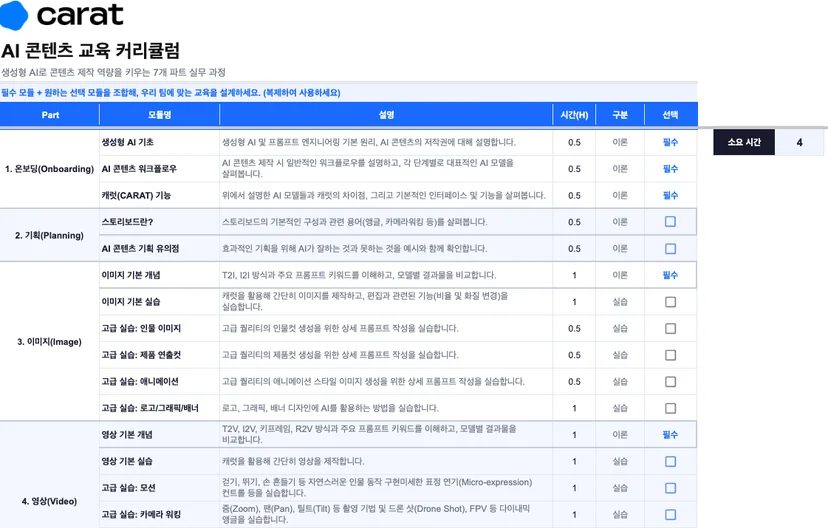The image size is (828, 528).
Task: Tick the 고급 실습: 애니메이션 checkbox
Action: pyautogui.click(x=670, y=382)
